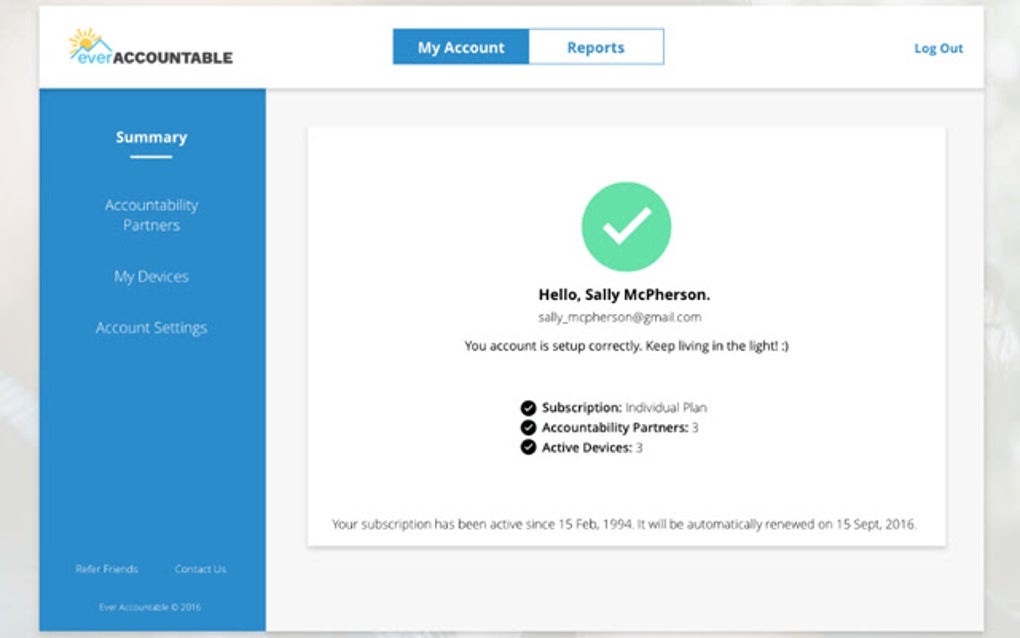
Task: Click the Ever Accountable 2016 copyright text
Action: coord(151,606)
